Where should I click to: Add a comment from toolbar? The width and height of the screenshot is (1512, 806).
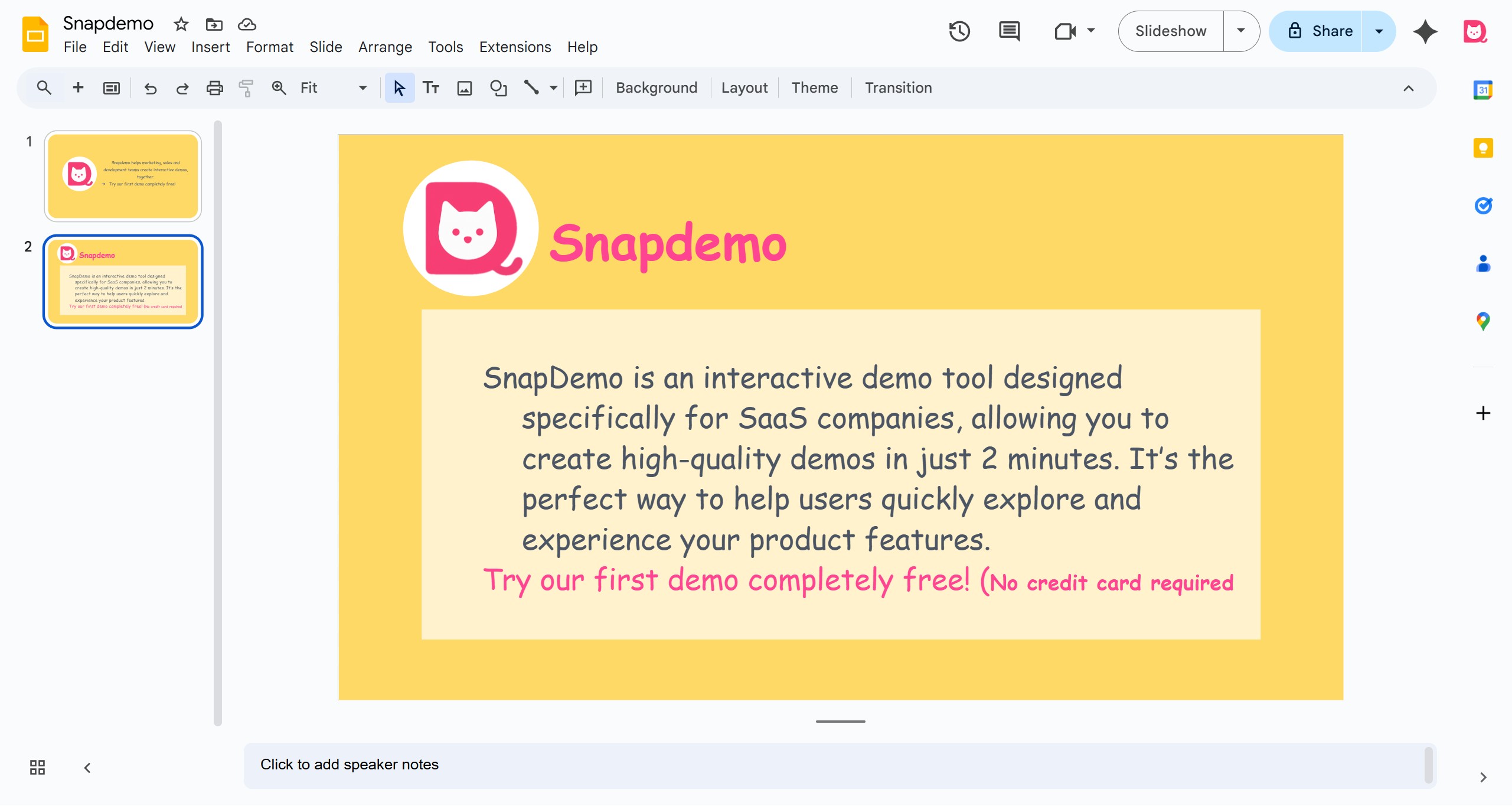583,88
